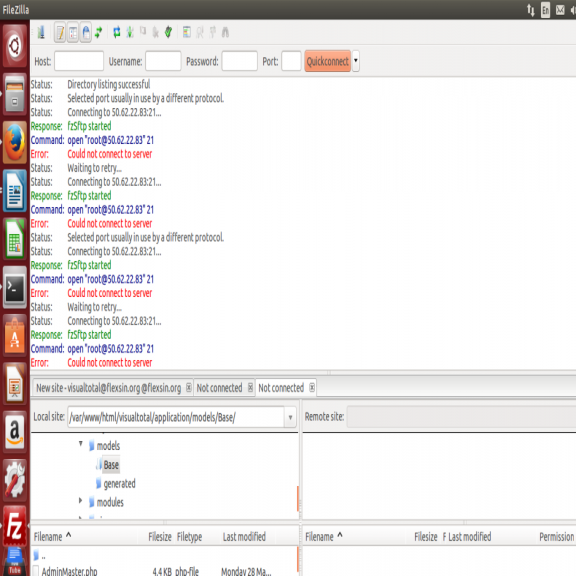Click into the Port field
The image size is (576, 576).
291,61
